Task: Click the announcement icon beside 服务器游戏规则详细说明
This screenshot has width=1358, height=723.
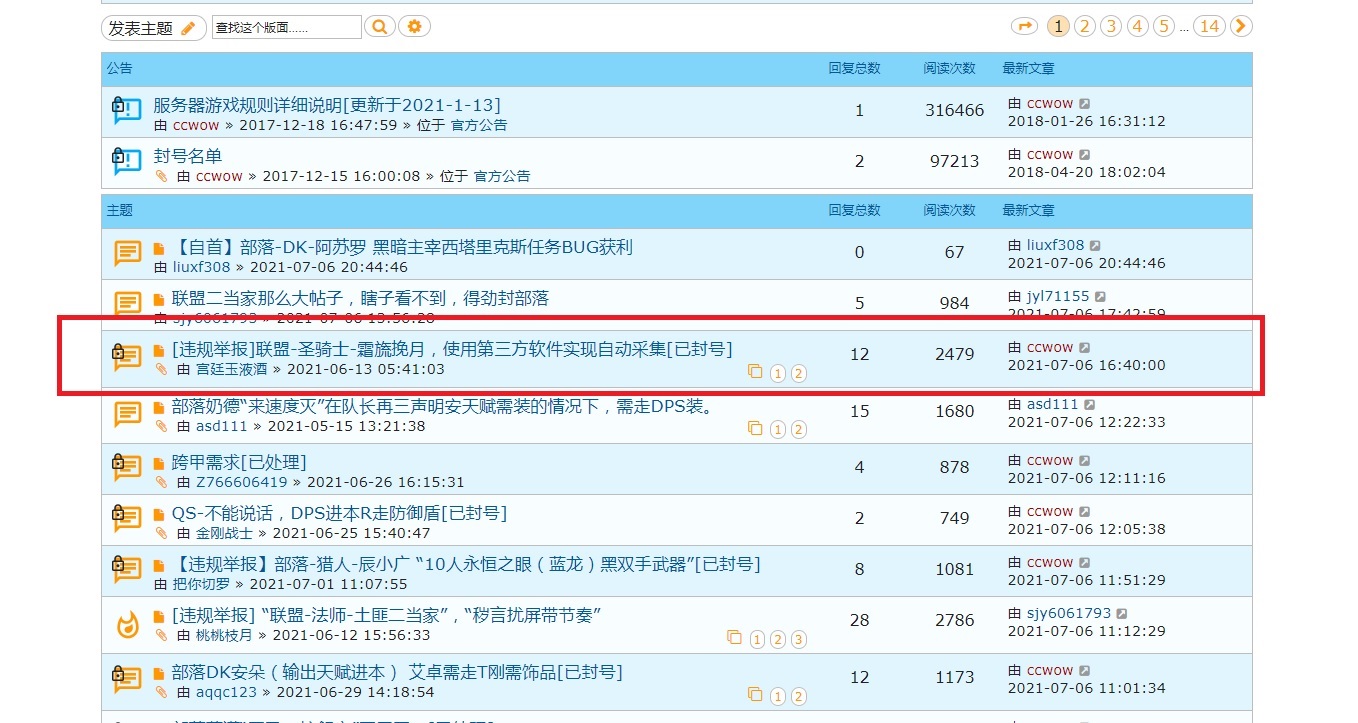Action: [x=126, y=112]
